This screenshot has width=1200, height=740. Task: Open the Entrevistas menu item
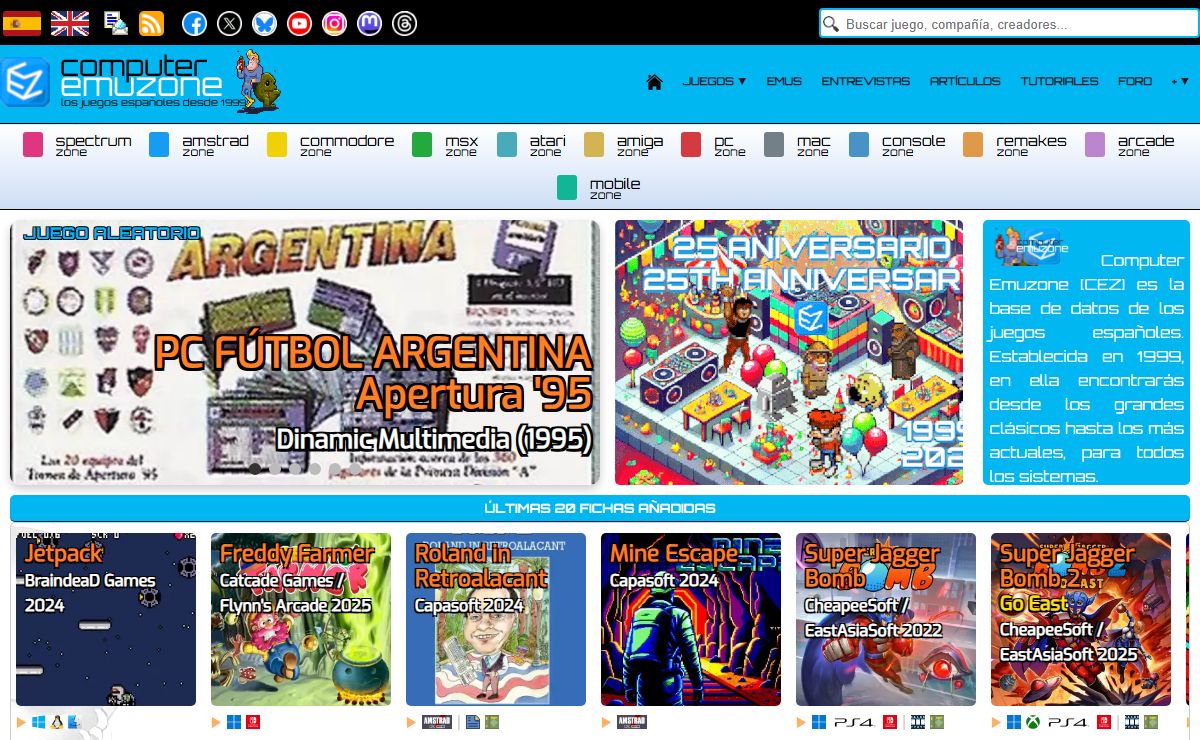tap(866, 81)
